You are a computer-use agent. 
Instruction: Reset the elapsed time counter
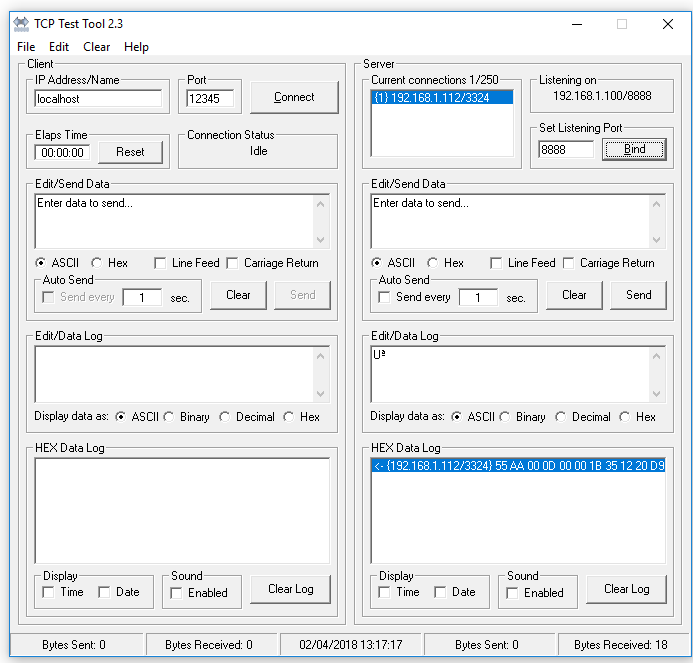point(130,152)
